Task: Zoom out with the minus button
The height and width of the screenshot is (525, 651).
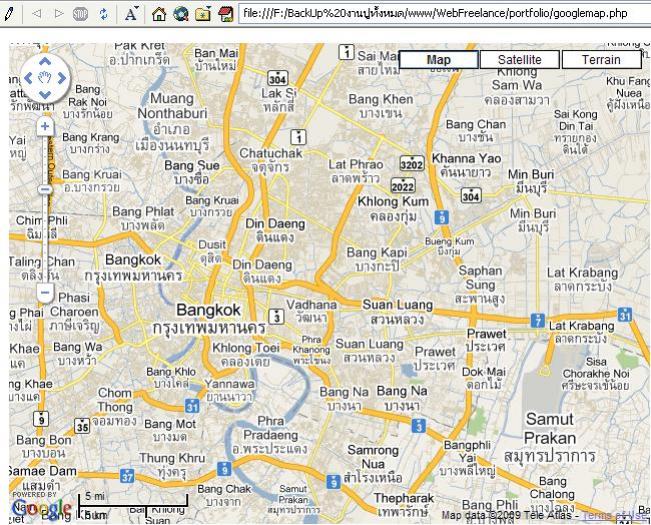Action: coord(45,293)
